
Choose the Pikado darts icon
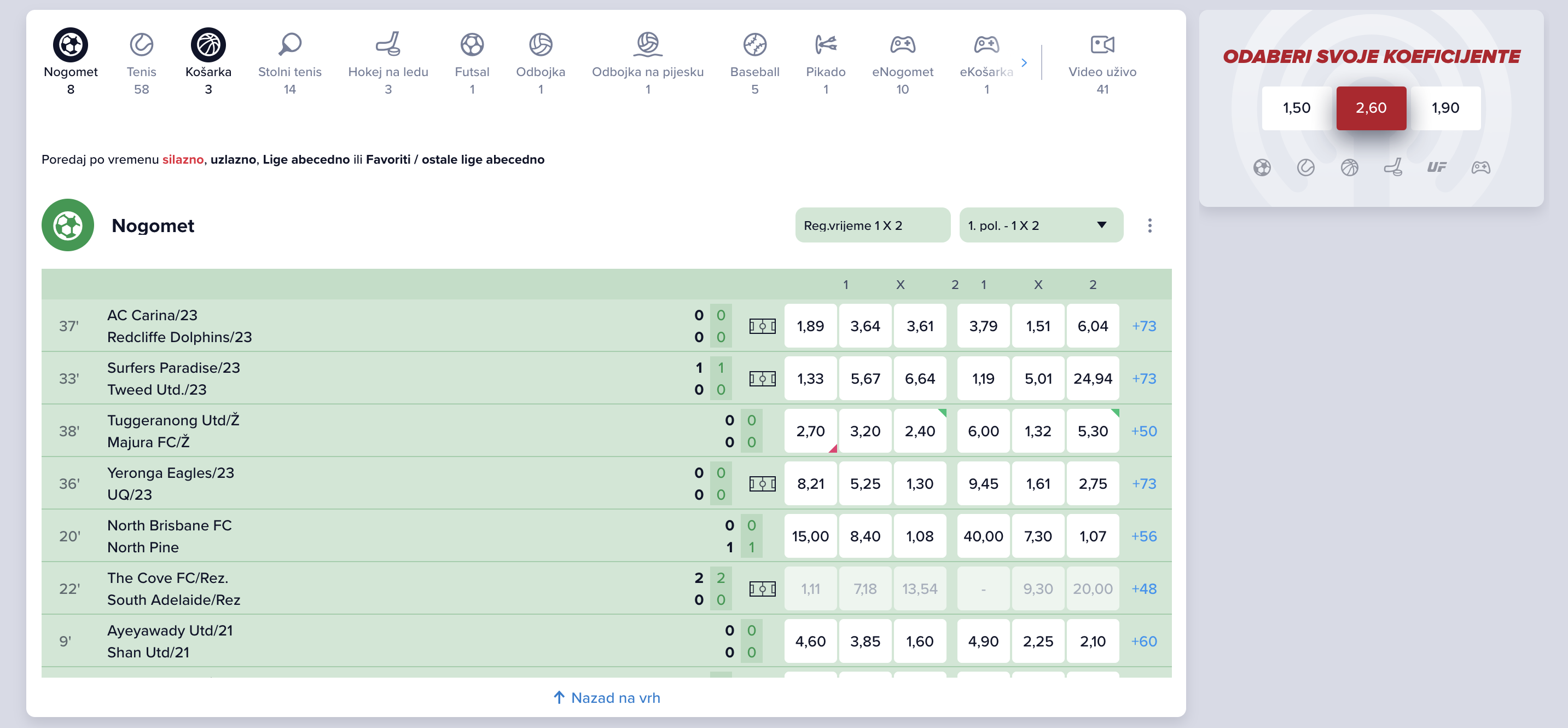[x=826, y=44]
